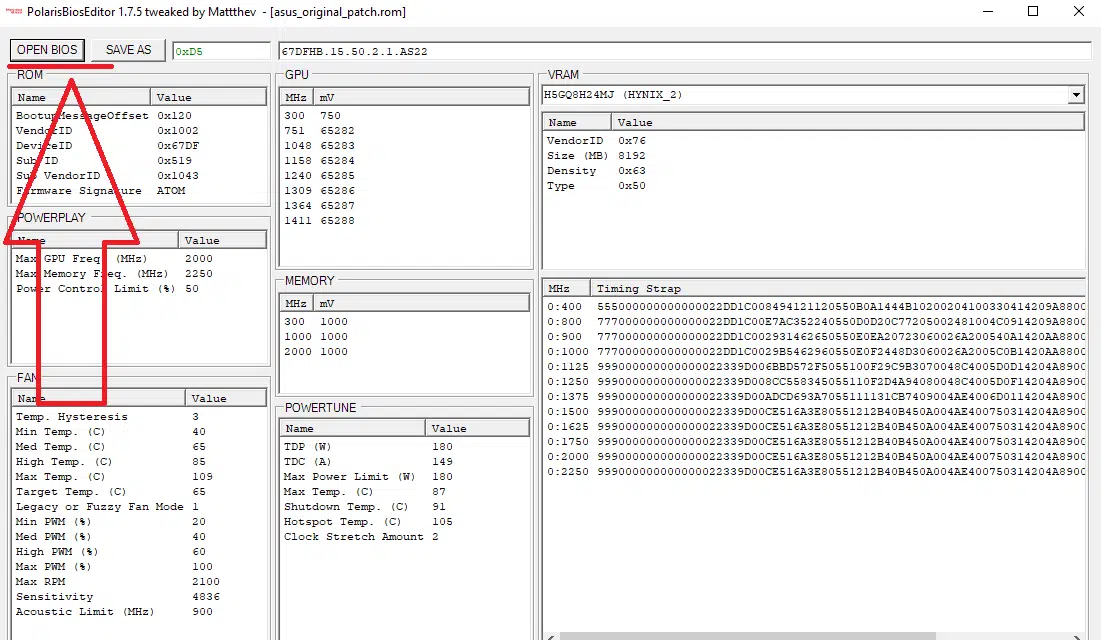The image size is (1101, 640).
Task: Click the Value column header in POWERPLAY
Action: coord(222,240)
